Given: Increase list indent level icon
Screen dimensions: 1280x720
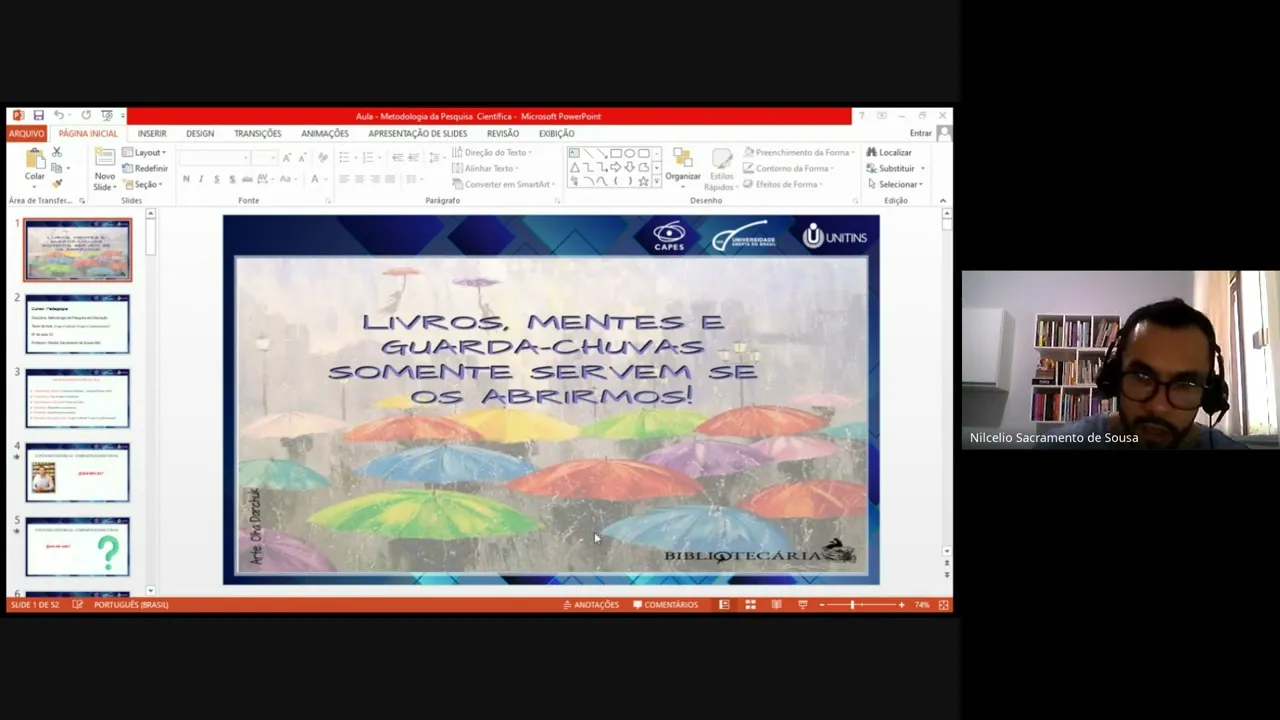Looking at the screenshot, I should [412, 158].
